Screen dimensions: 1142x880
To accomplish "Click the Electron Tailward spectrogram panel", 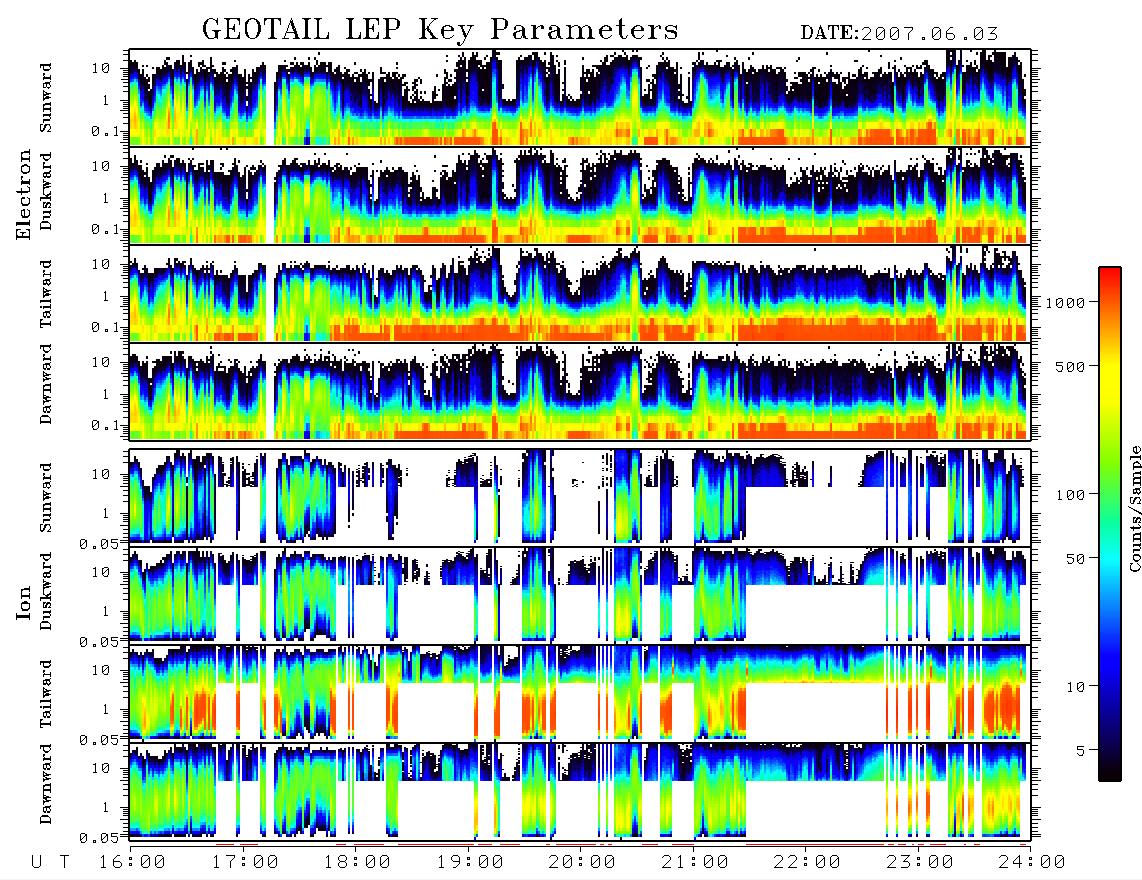I will click(x=580, y=294).
